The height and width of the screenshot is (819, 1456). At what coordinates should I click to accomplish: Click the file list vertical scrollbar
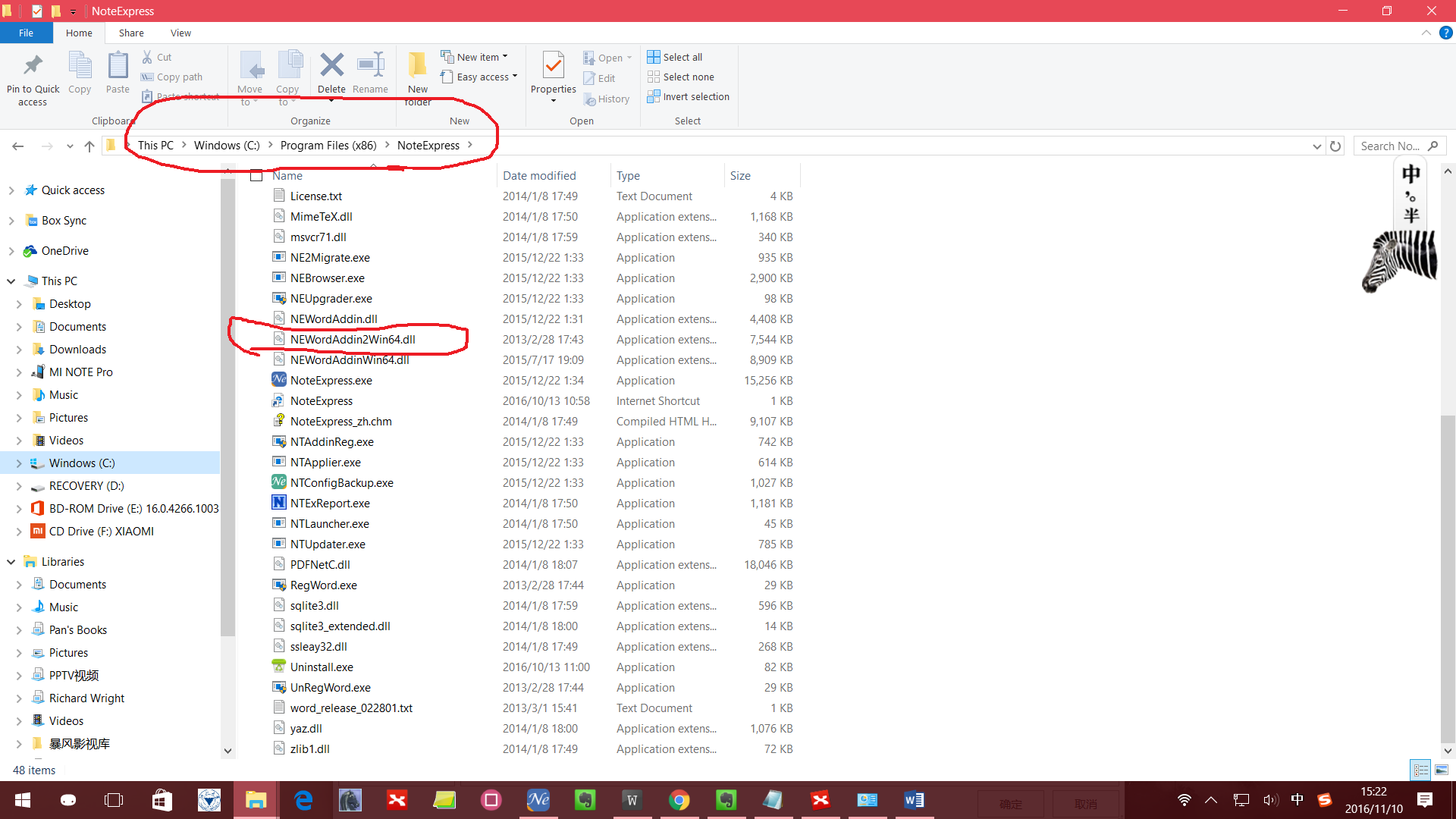[x=1448, y=580]
